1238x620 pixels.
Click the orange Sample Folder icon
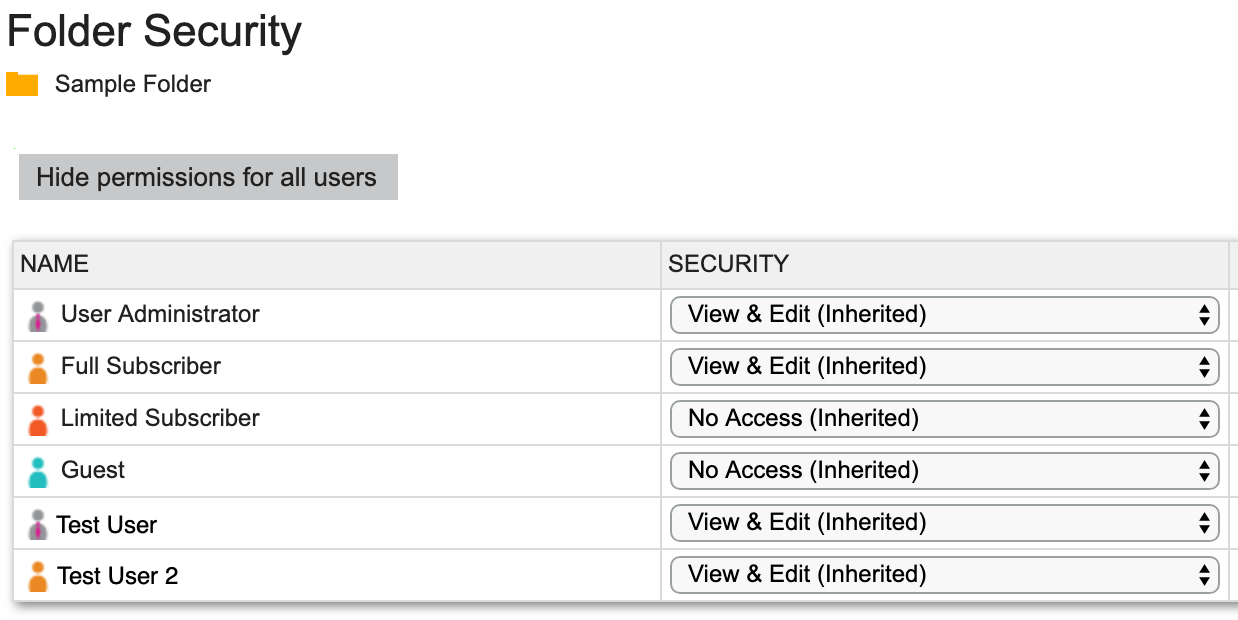pyautogui.click(x=24, y=84)
